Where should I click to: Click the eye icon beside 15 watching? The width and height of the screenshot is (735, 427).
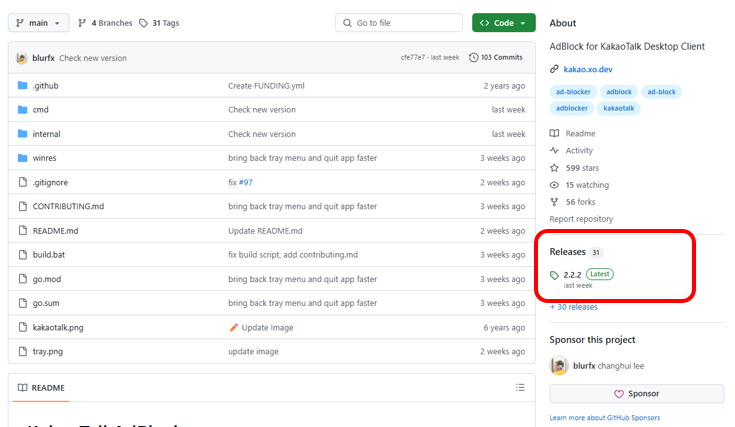(x=554, y=185)
